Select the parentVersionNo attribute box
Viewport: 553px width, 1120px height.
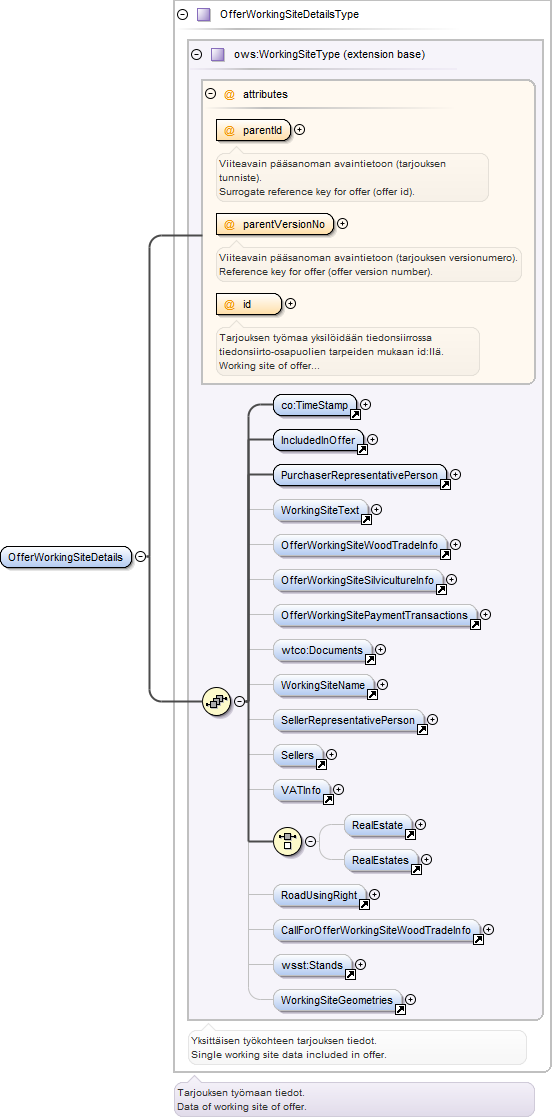point(275,224)
